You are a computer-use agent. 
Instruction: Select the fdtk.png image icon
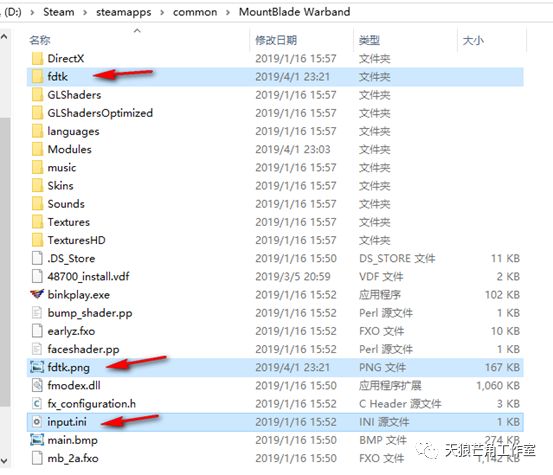pyautogui.click(x=37, y=367)
